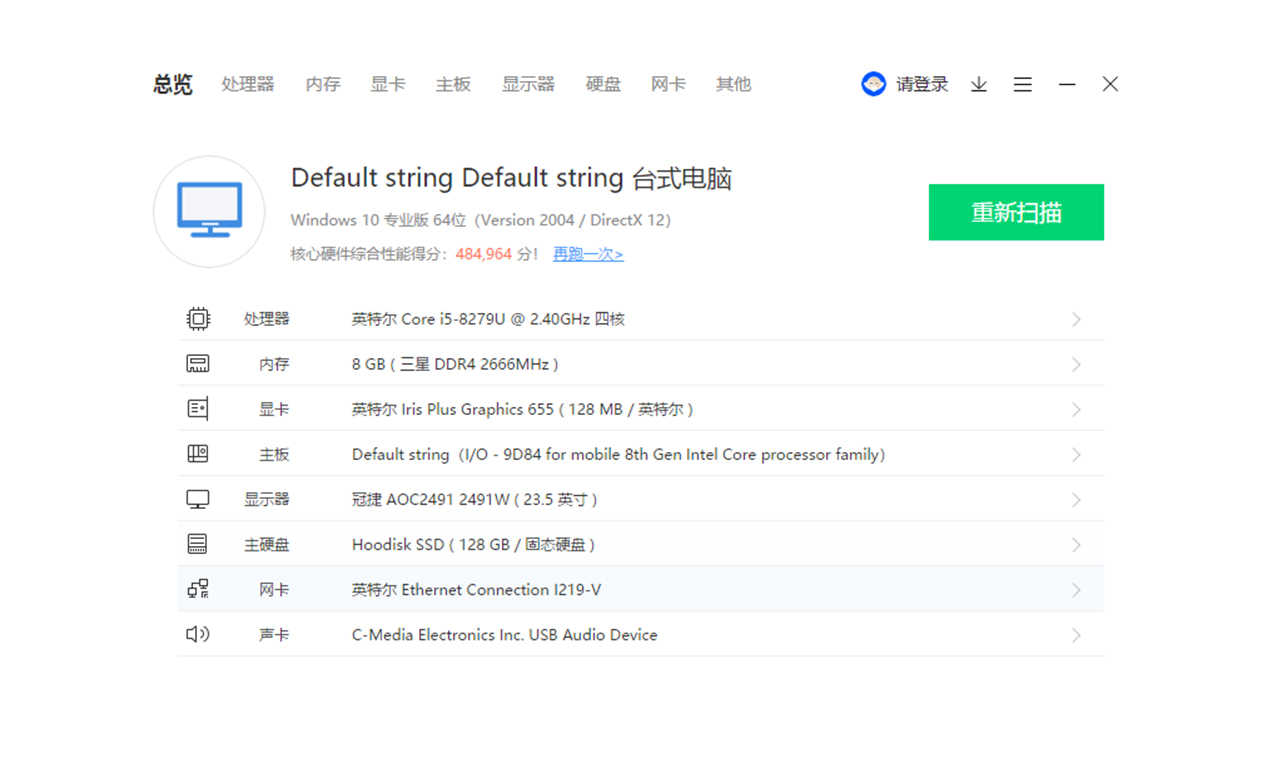Image resolution: width=1262 pixels, height=778 pixels.
Task: Click the processor chip icon beside 处理器
Action: [x=198, y=318]
